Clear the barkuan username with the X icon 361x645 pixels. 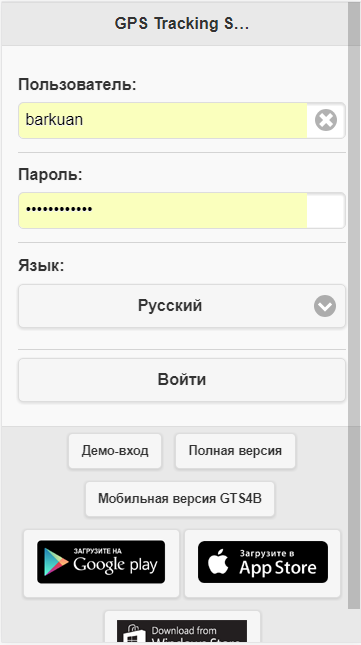(326, 120)
